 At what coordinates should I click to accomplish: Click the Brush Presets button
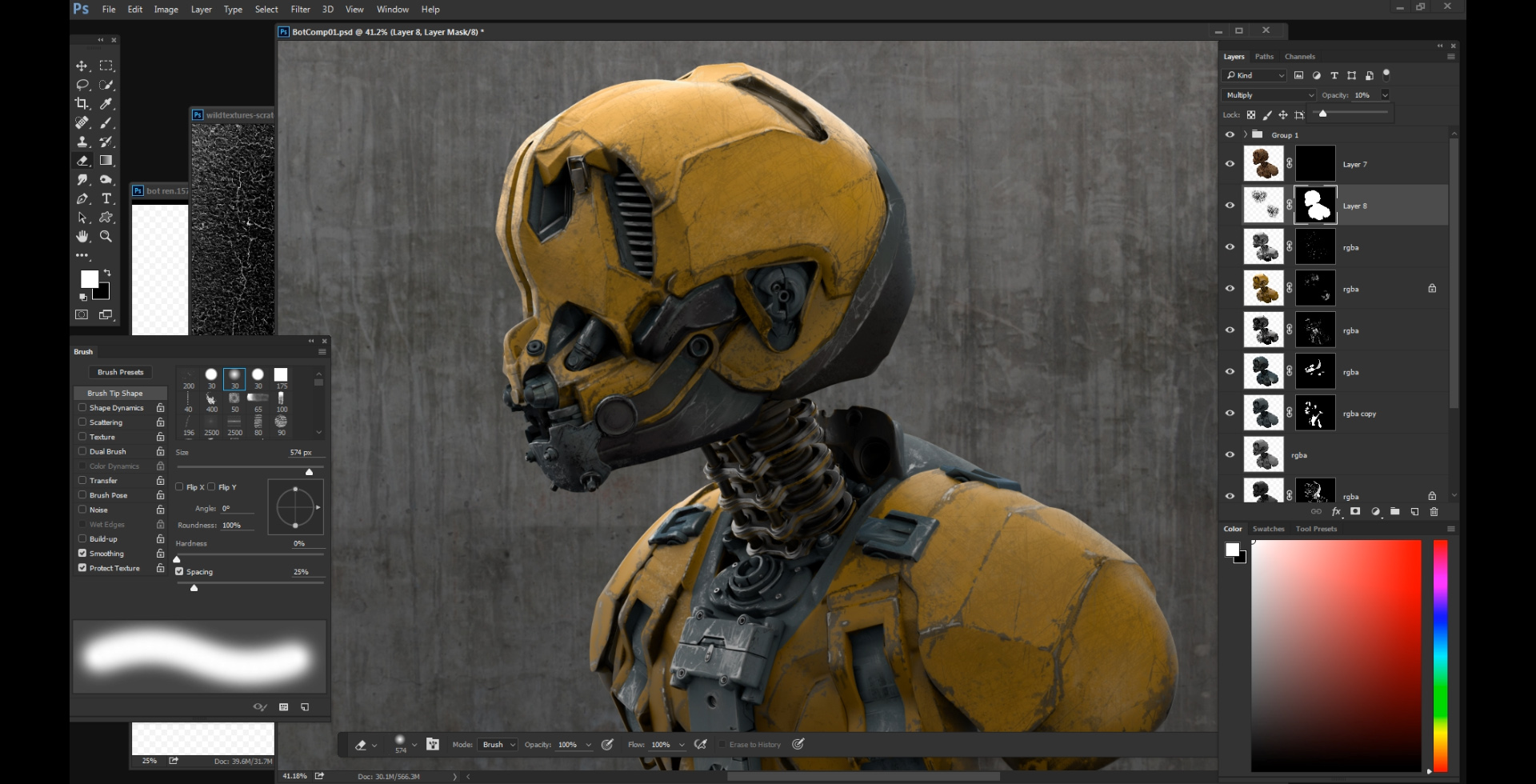coord(120,372)
